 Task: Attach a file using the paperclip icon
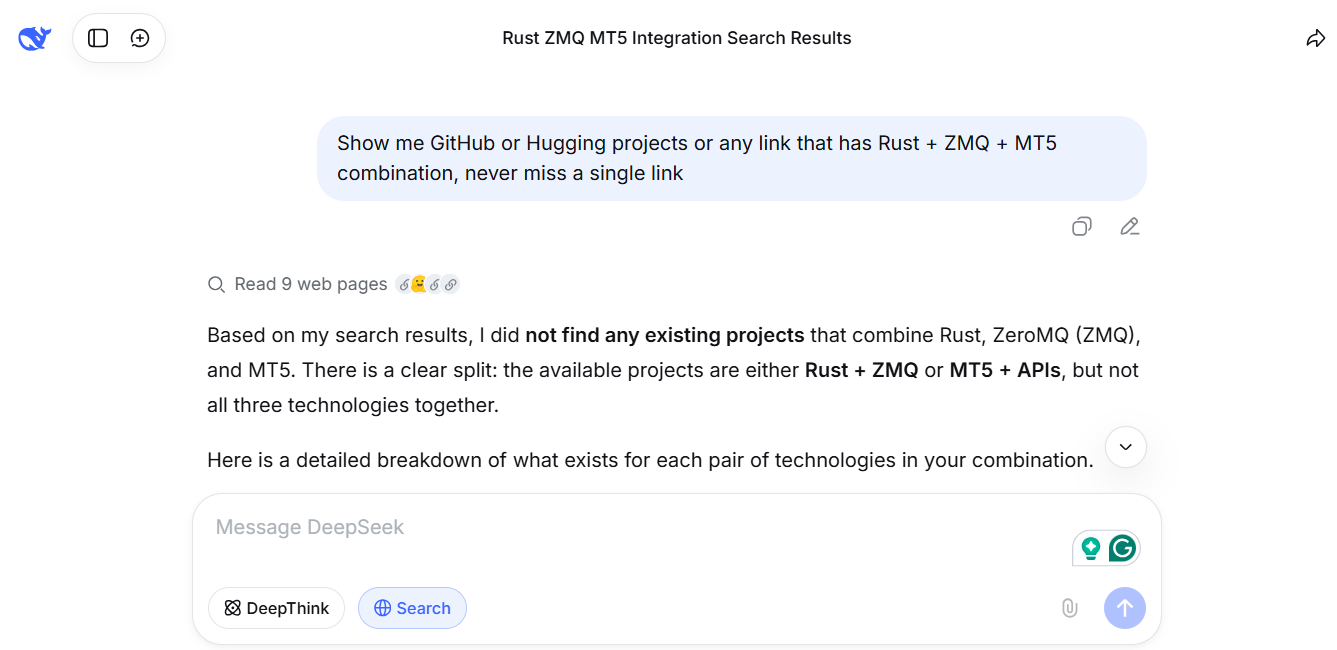[x=1069, y=608]
